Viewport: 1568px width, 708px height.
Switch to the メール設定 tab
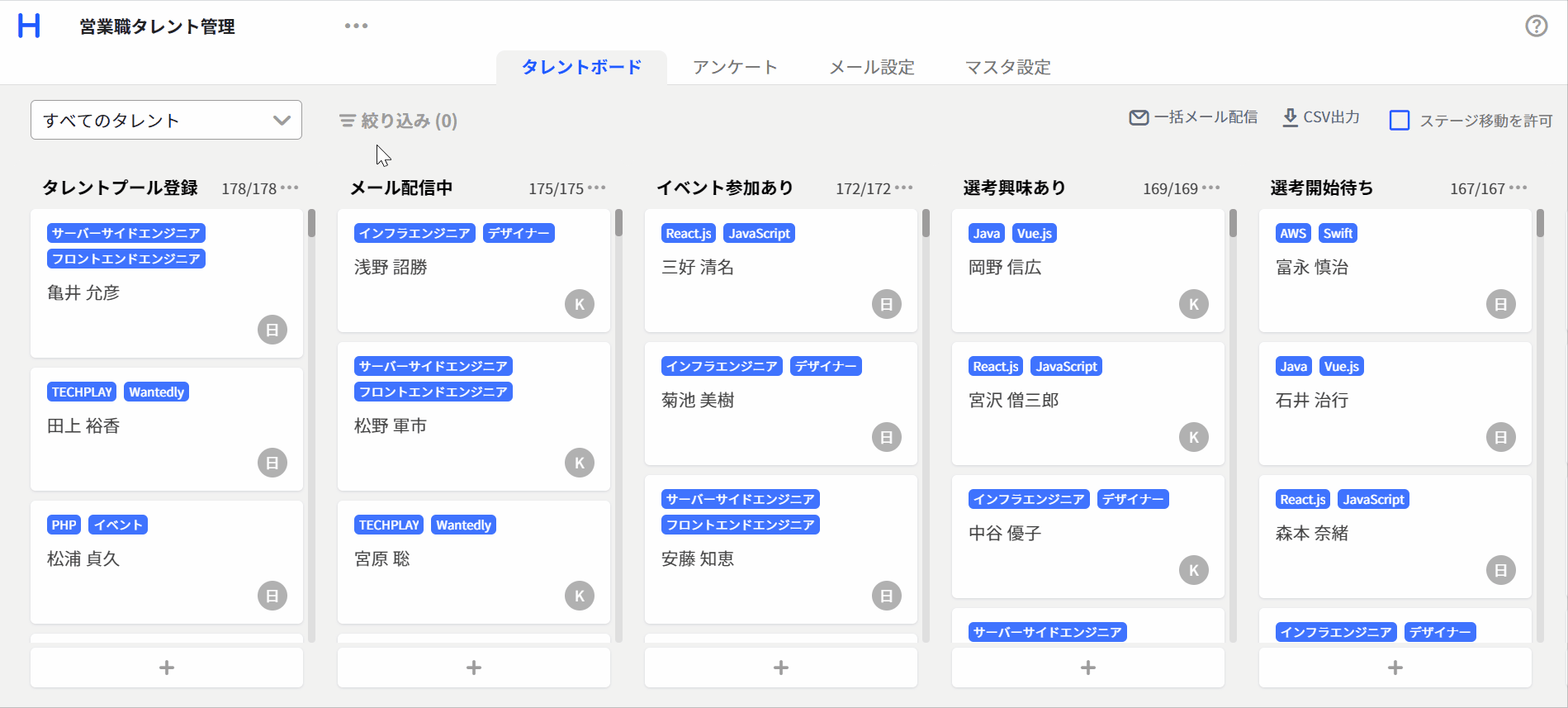coord(872,67)
